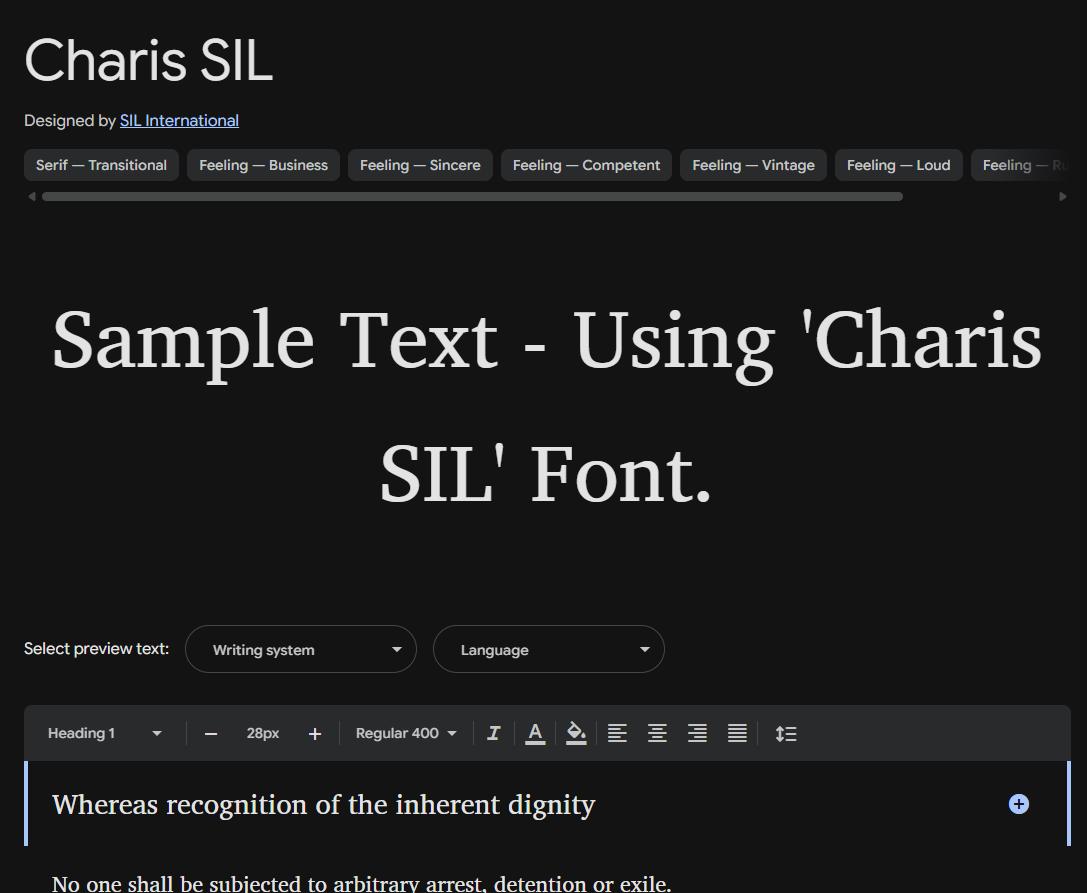Open the Language dropdown
Image resolution: width=1087 pixels, height=893 pixels.
[x=548, y=649]
